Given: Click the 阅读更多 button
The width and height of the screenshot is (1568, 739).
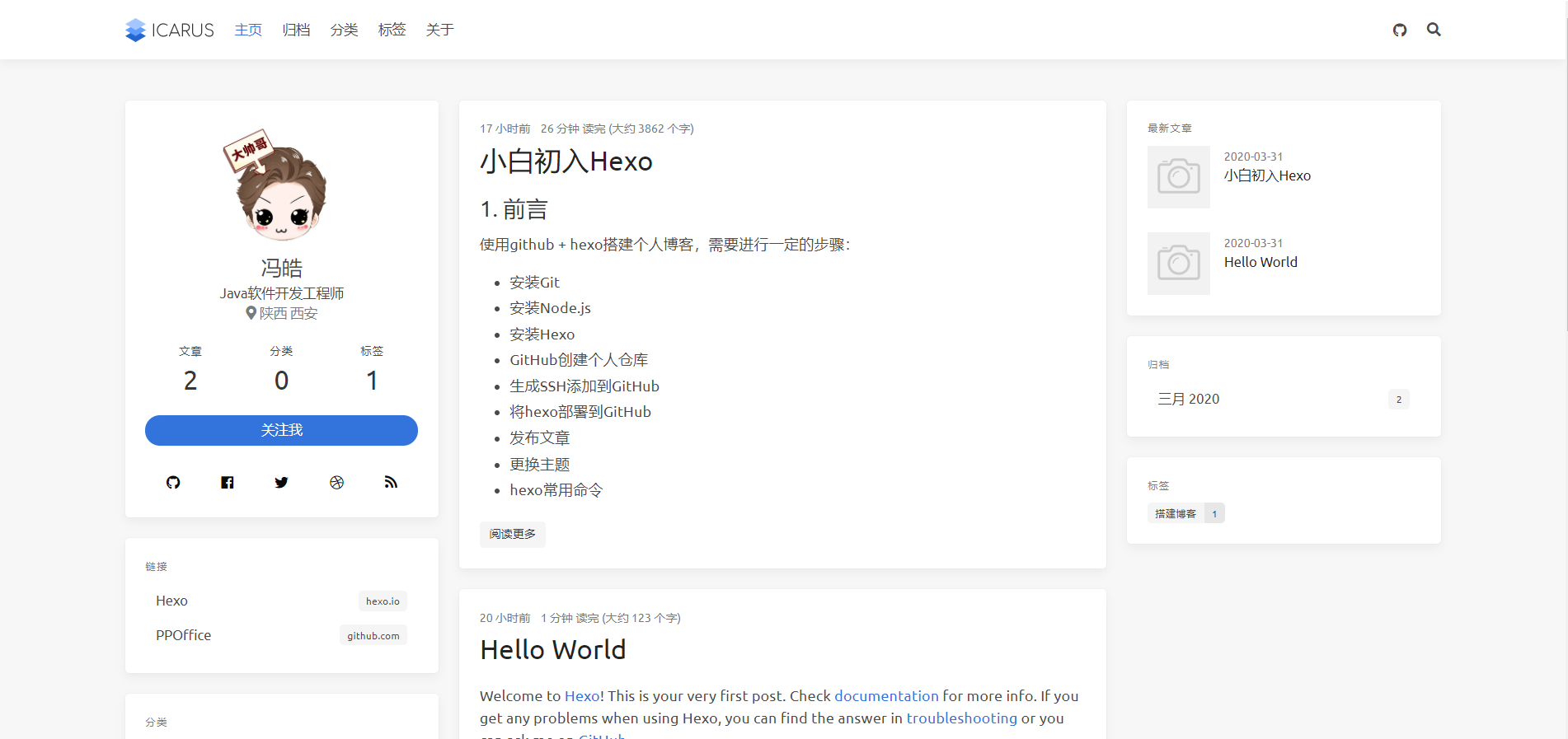Looking at the screenshot, I should click(x=513, y=534).
